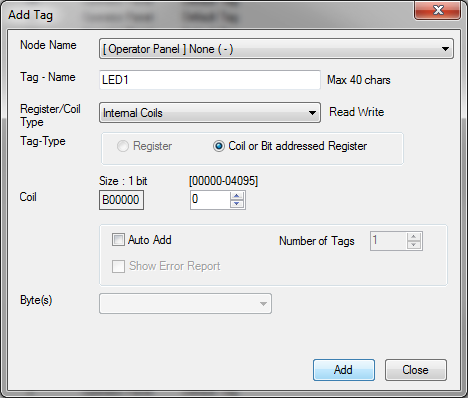Open the Node Name dropdown
The height and width of the screenshot is (398, 468).
tap(276, 49)
